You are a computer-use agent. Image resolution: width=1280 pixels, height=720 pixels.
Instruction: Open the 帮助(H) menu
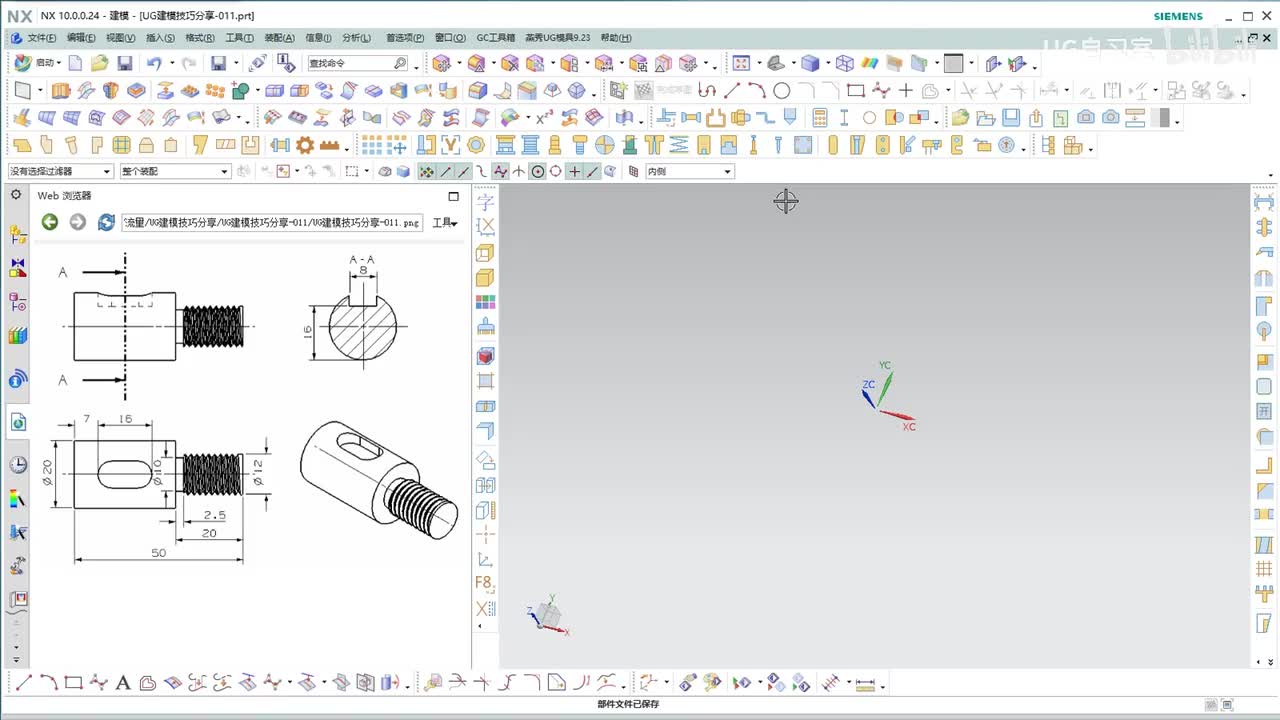(616, 38)
